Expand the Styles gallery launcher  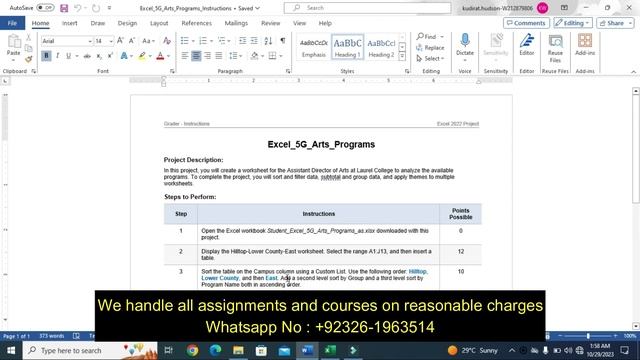[x=402, y=57]
